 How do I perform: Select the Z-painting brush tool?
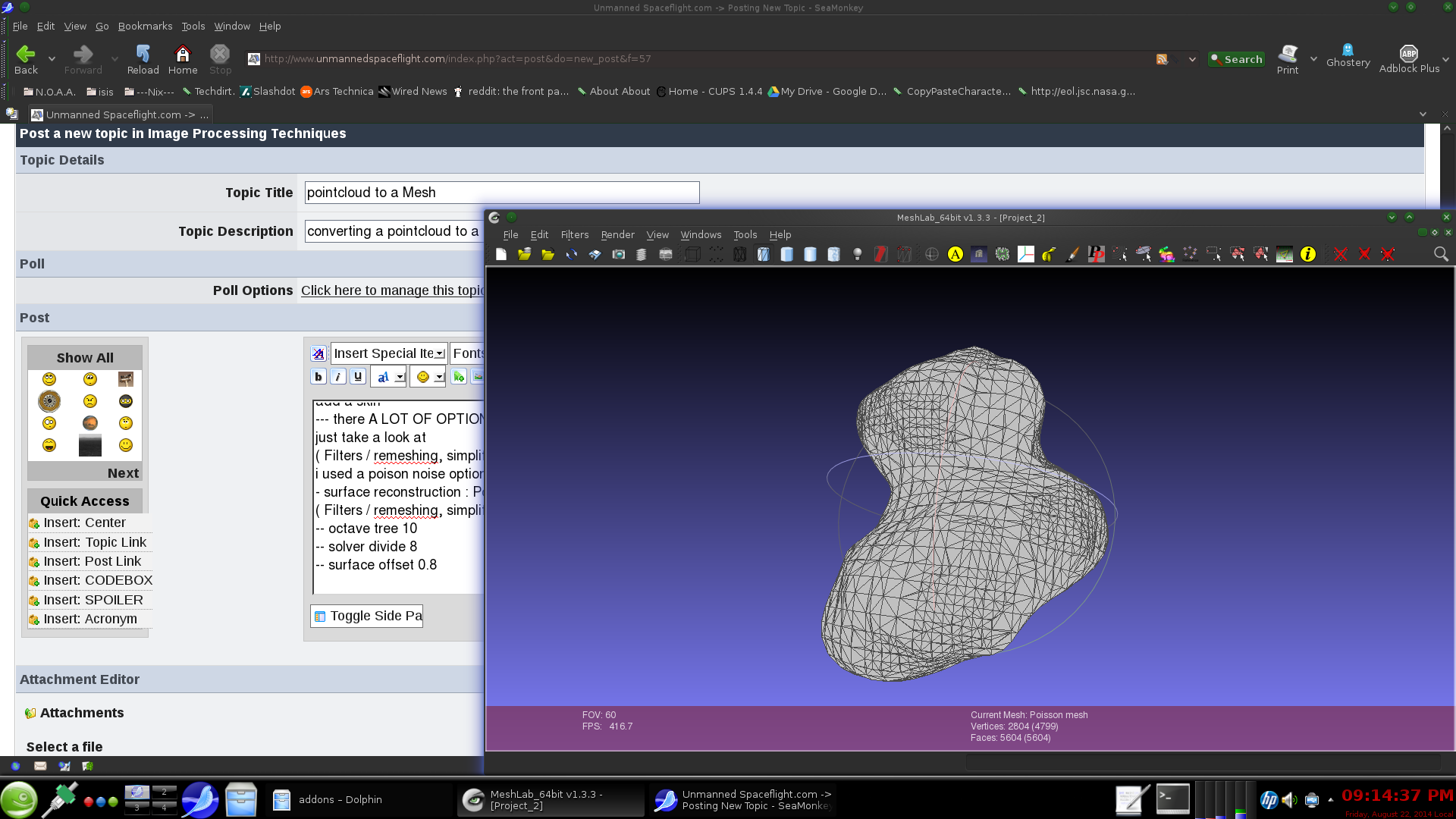[x=1072, y=255]
